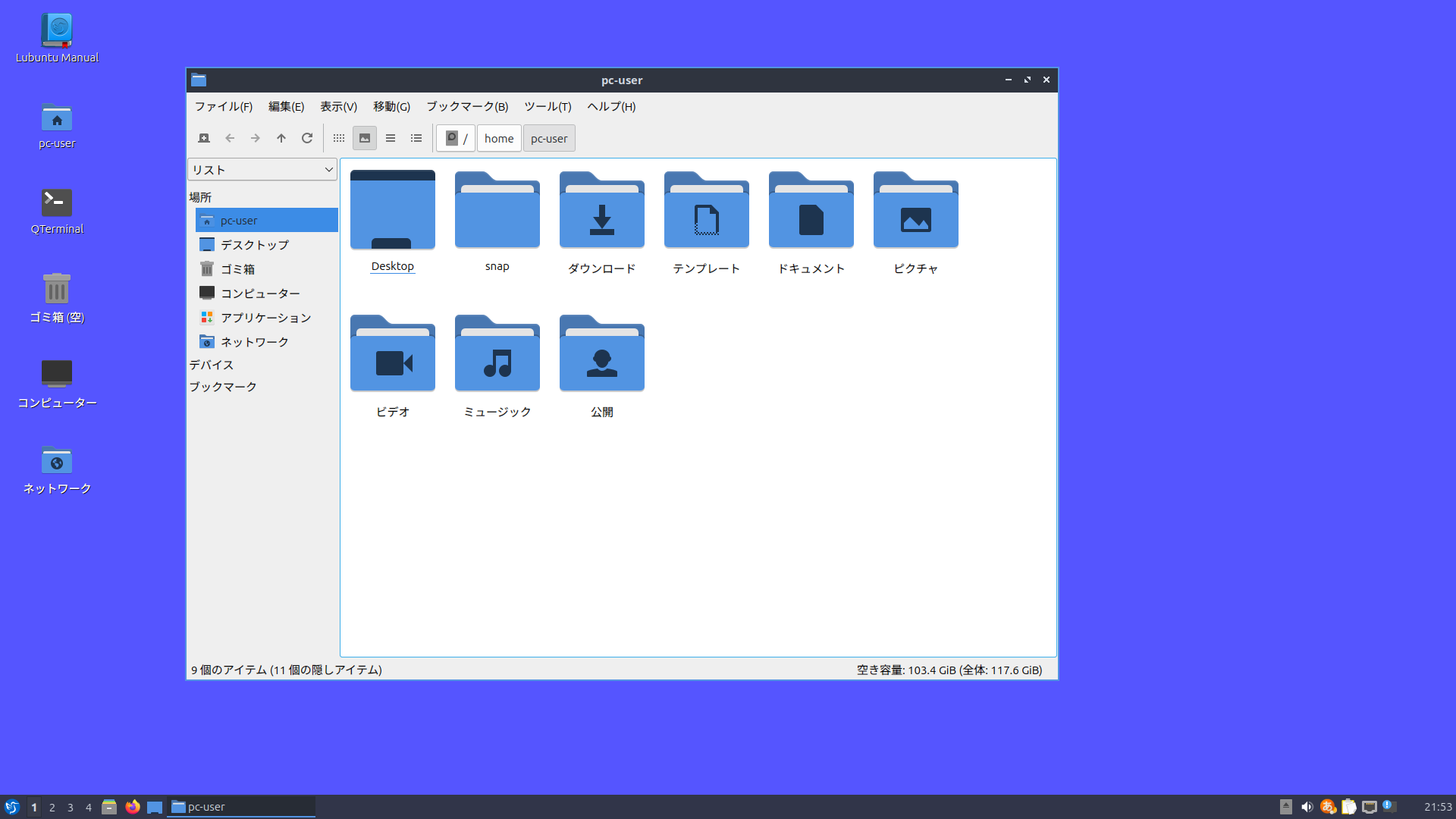Expand the デバイス section

coord(211,365)
